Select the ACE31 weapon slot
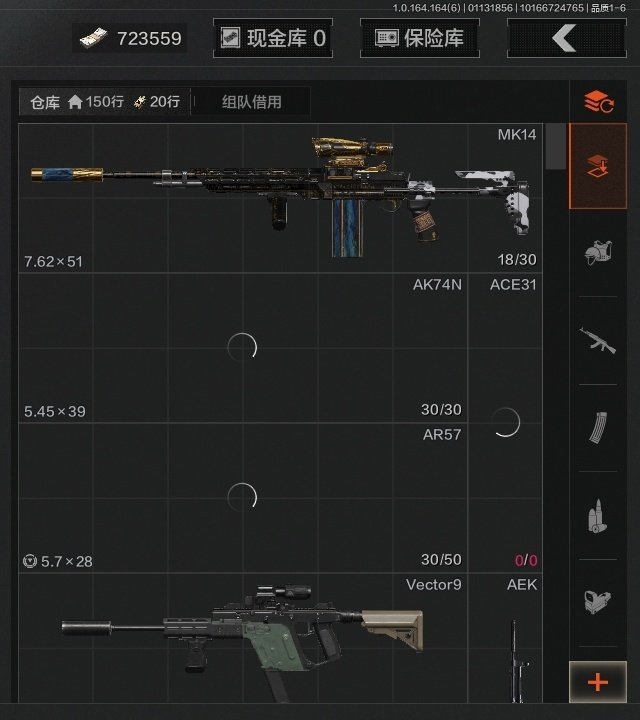The width and height of the screenshot is (640, 720). click(505, 422)
